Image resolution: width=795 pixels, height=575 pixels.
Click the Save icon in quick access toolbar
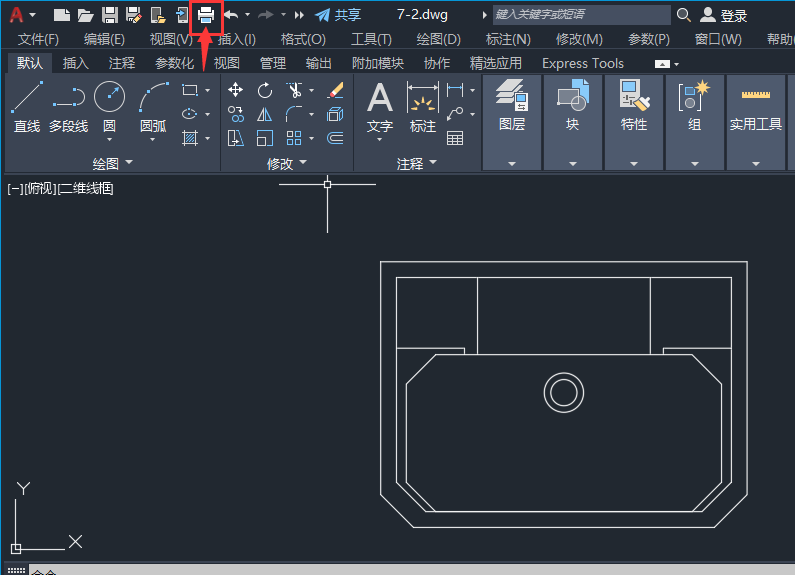pyautogui.click(x=110, y=15)
